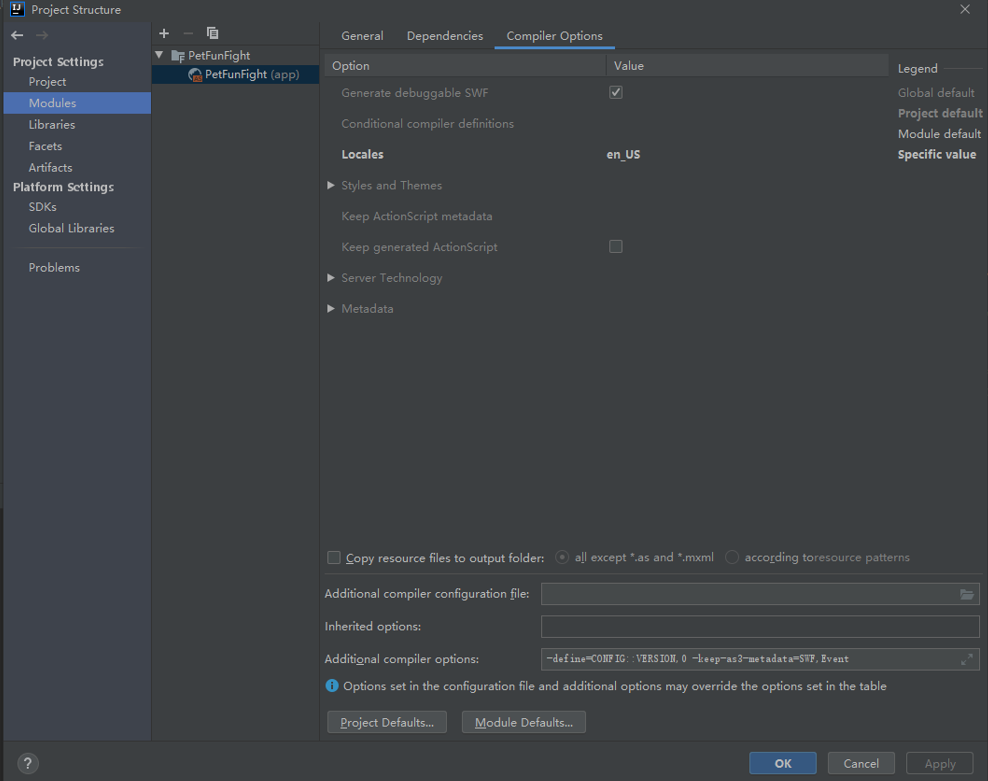Click the Inherited options field
This screenshot has width=988, height=781.
pyautogui.click(x=760, y=627)
